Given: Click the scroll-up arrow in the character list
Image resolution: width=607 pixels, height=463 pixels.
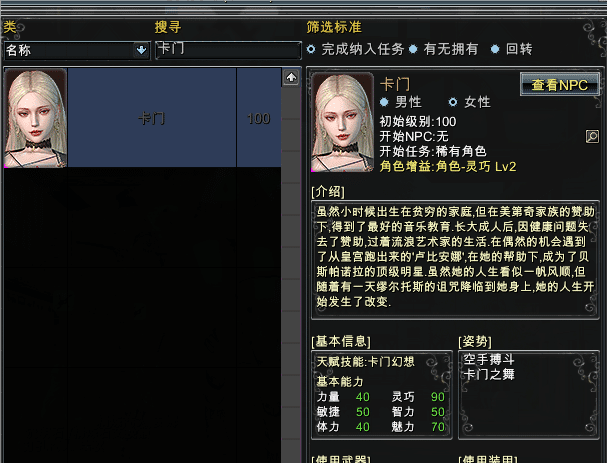Looking at the screenshot, I should 291,77.
